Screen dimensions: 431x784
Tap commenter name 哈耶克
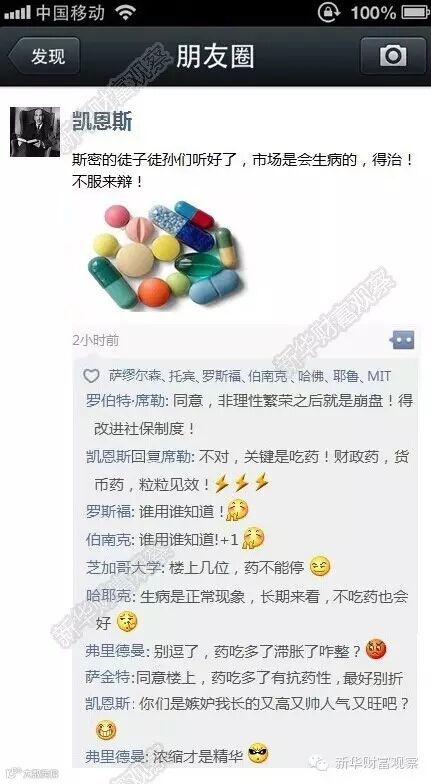coord(108,596)
